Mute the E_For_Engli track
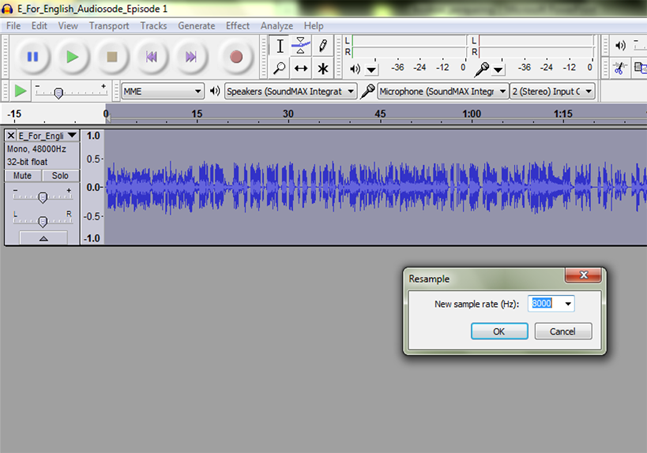 pos(22,176)
